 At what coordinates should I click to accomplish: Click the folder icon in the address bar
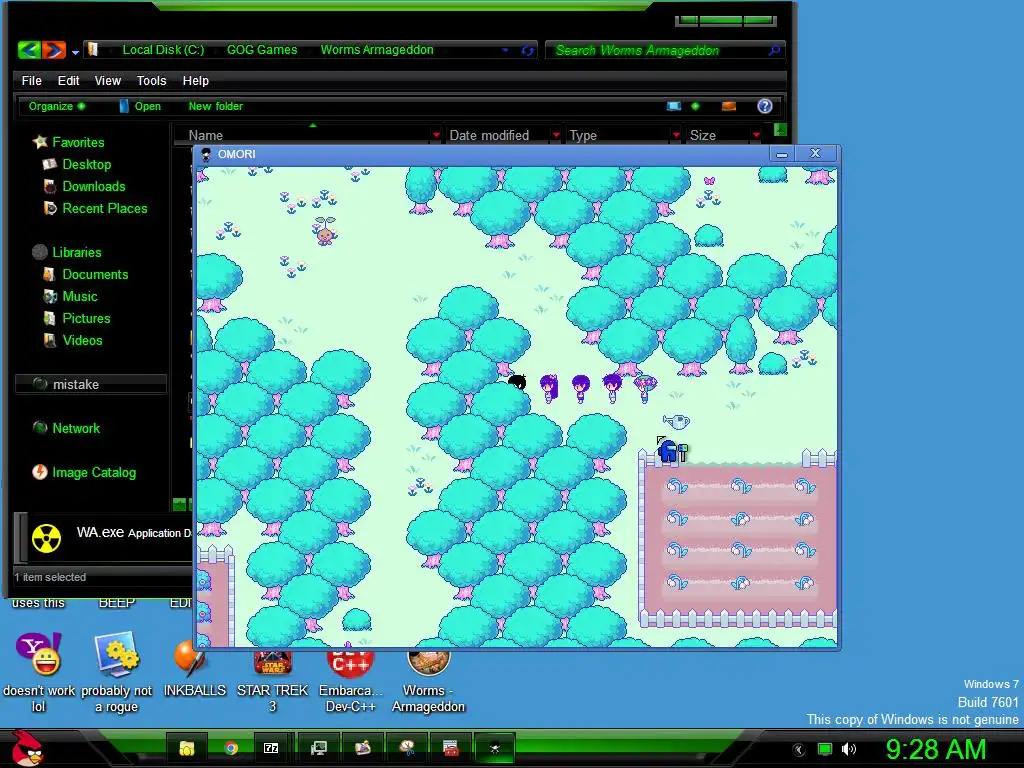(93, 50)
